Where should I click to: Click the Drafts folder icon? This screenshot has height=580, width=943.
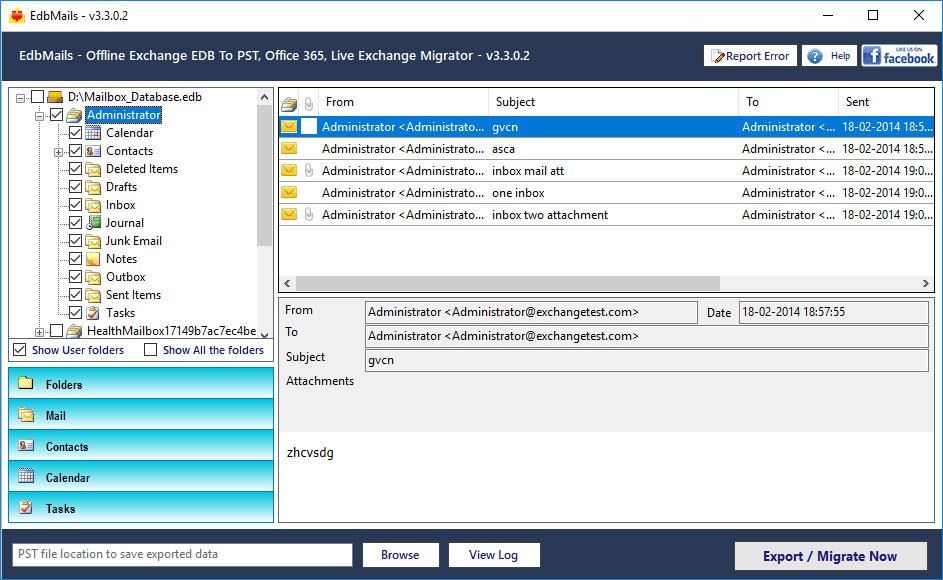[93, 187]
